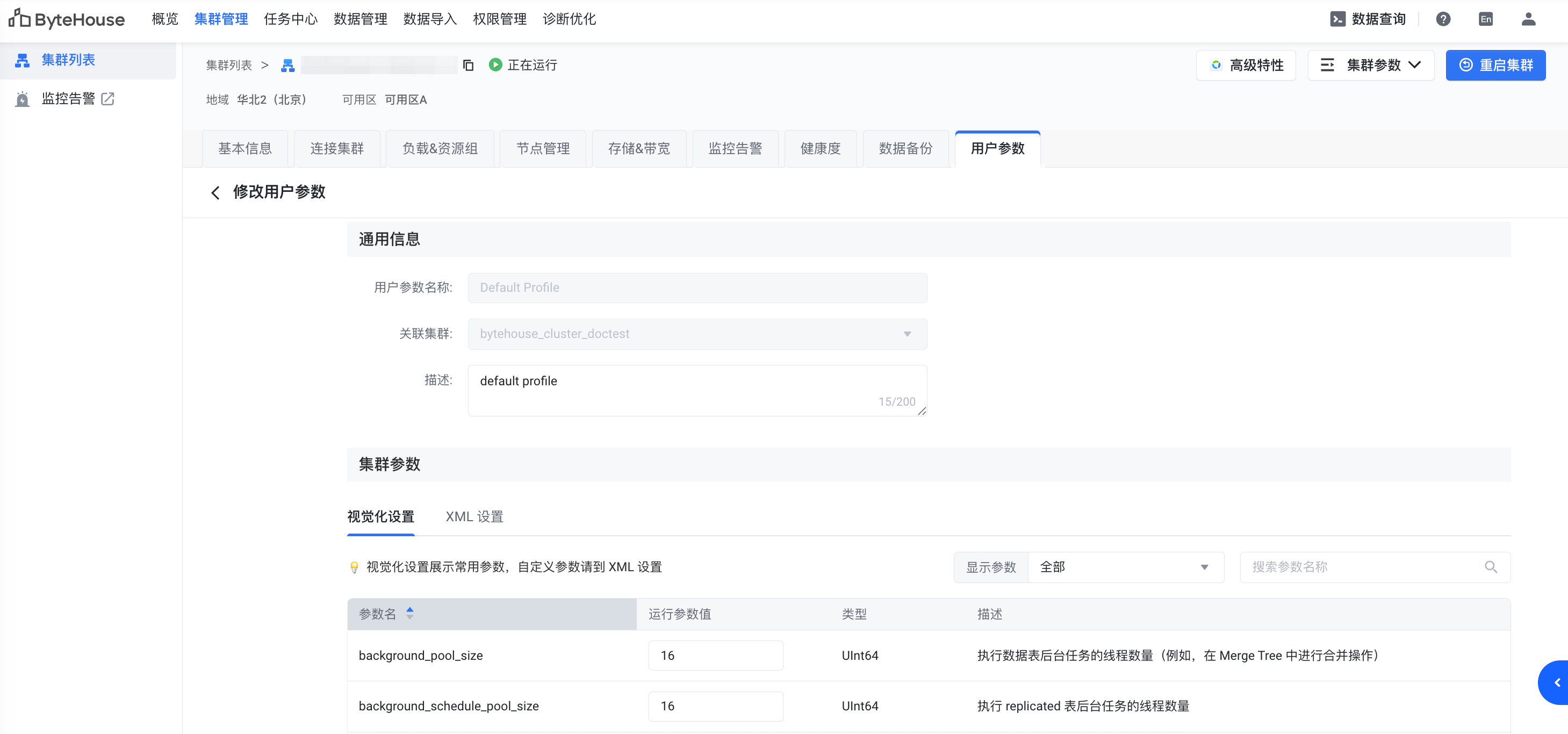Screen dimensions: 1568x734
Task: Click the ByteHouse logo icon
Action: [x=19, y=19]
